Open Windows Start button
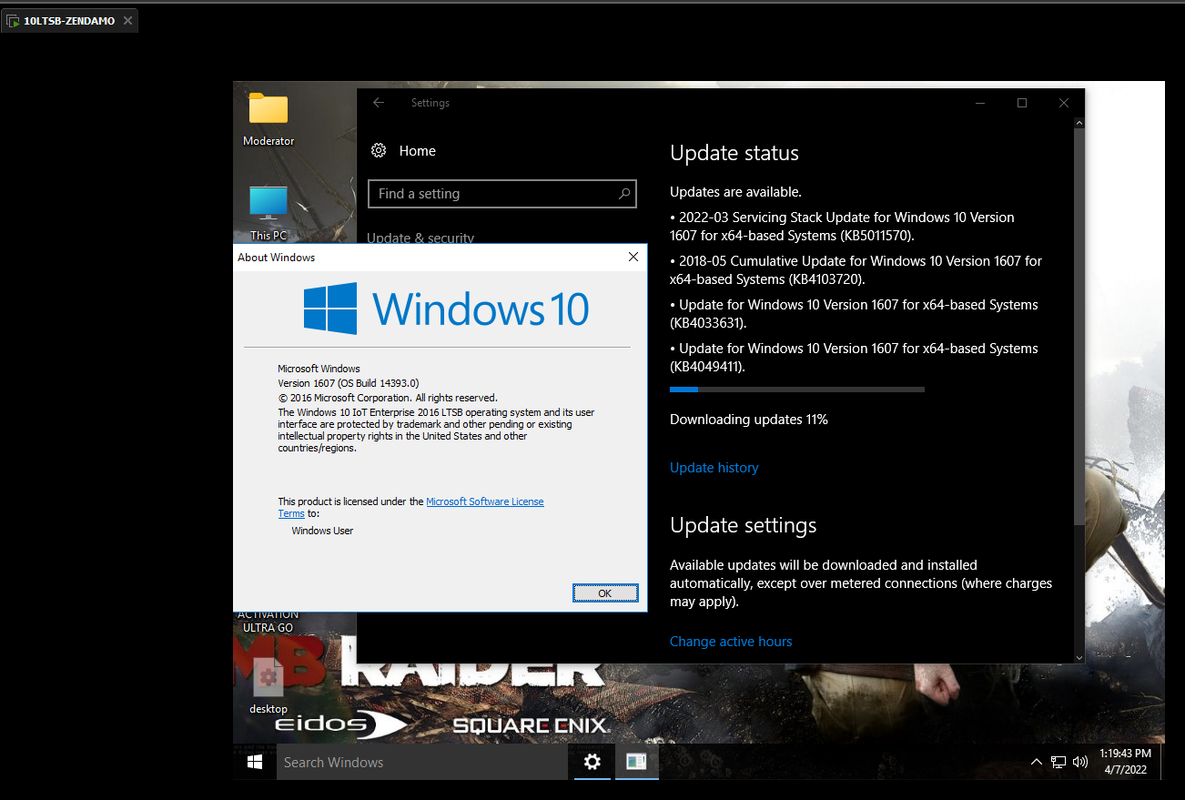Image resolution: width=1185 pixels, height=800 pixels. [x=255, y=762]
